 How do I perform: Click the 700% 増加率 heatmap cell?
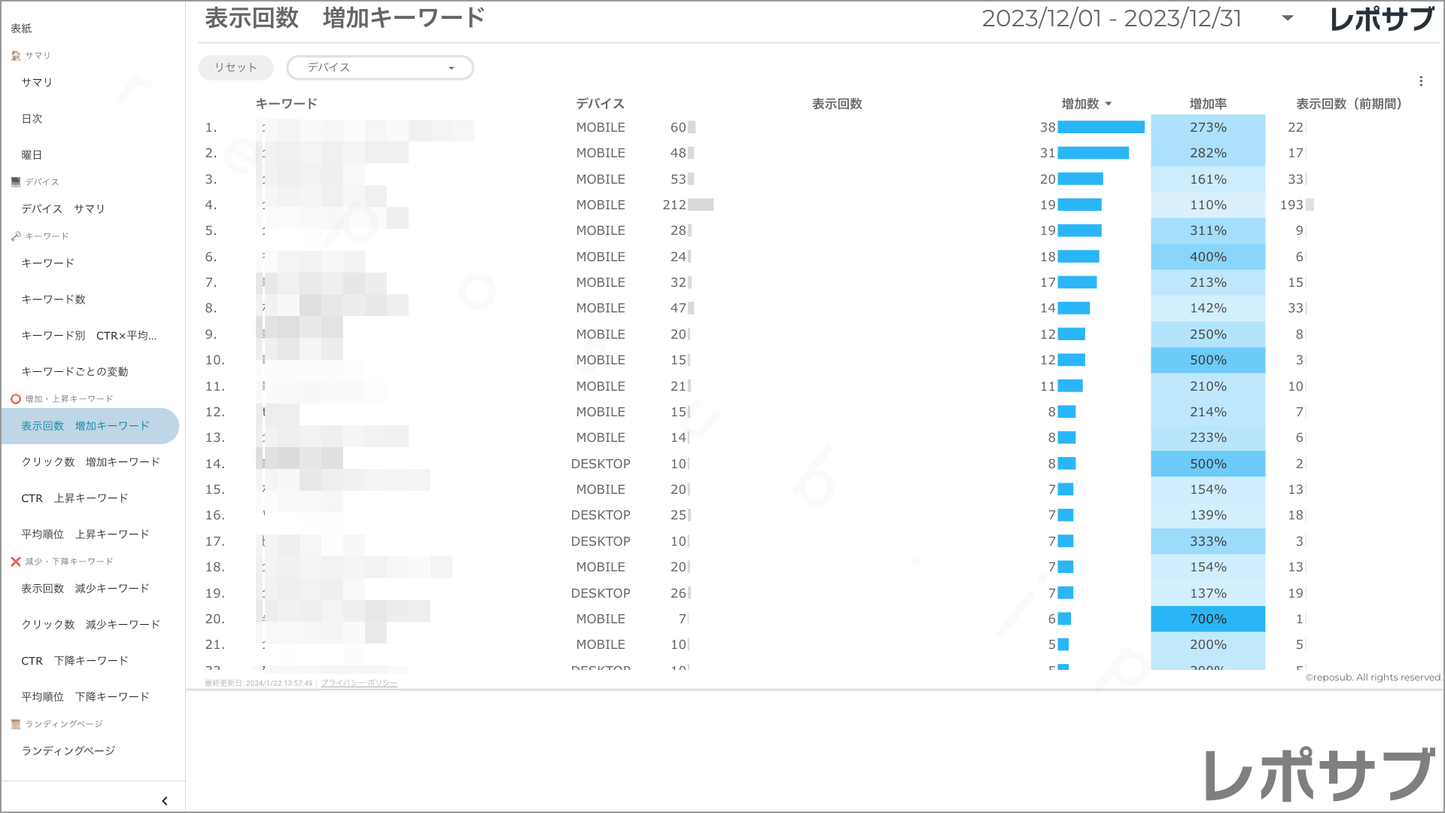click(1207, 619)
